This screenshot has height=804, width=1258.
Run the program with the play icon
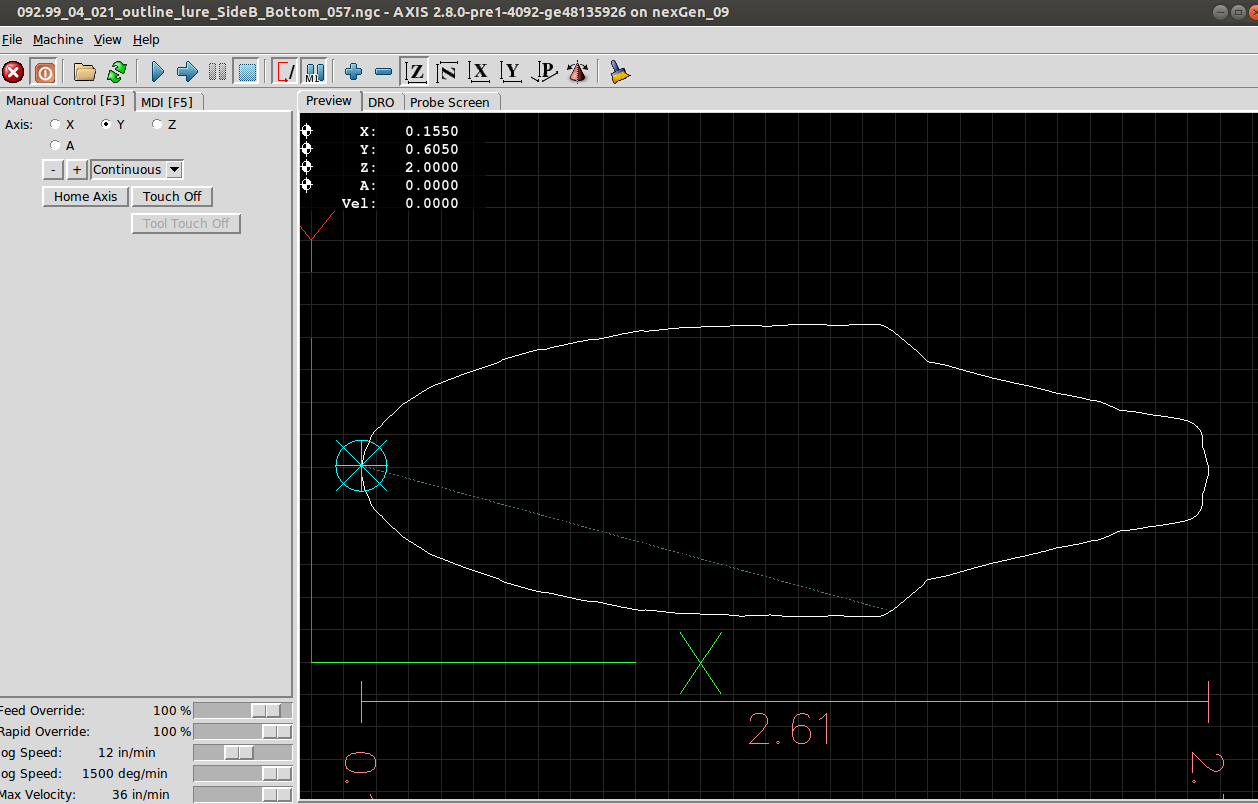[x=157, y=72]
